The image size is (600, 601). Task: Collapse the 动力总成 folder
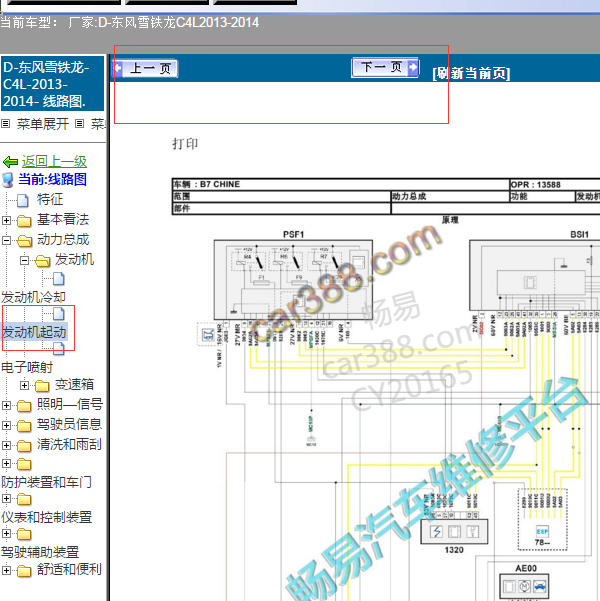click(6, 240)
